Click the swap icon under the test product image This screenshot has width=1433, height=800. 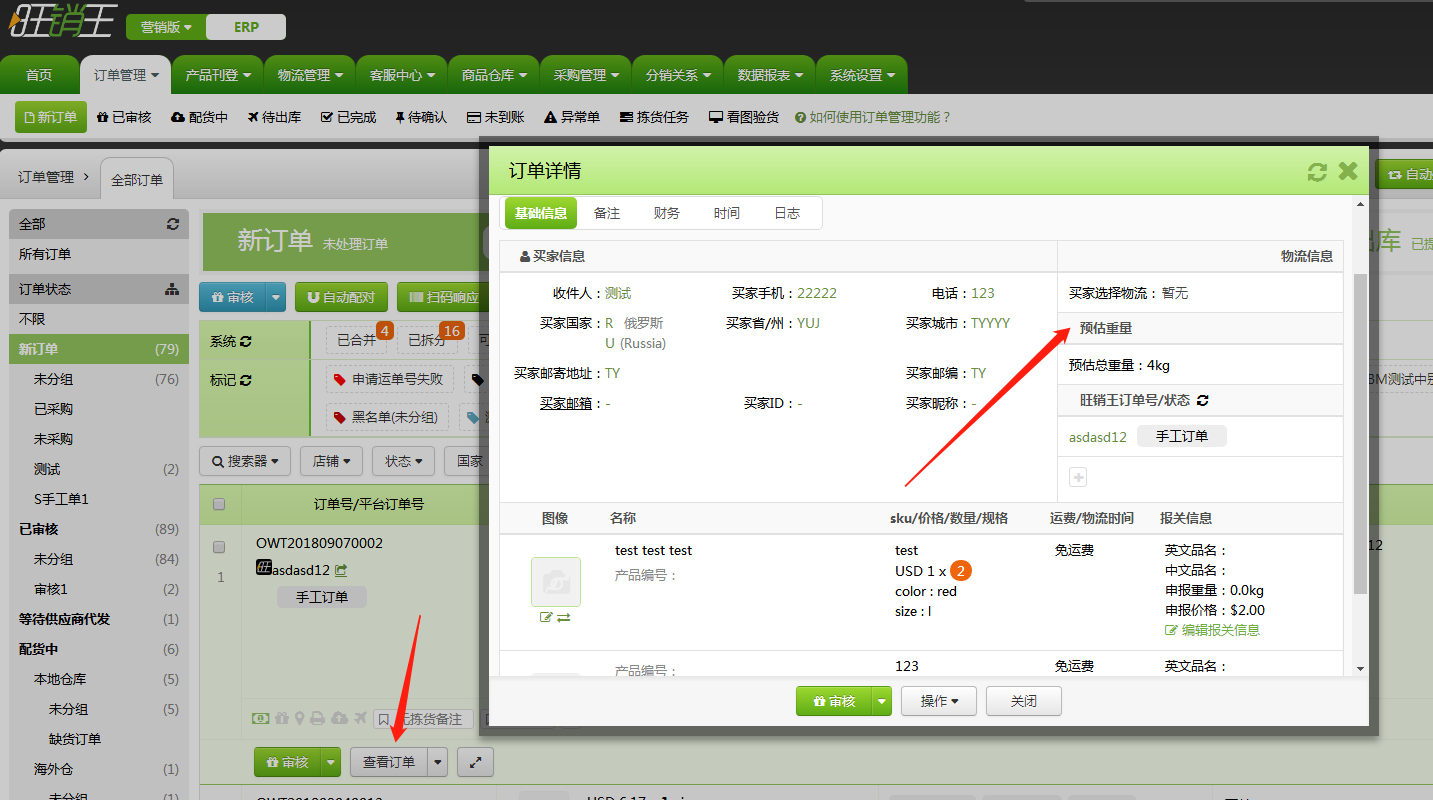click(564, 618)
